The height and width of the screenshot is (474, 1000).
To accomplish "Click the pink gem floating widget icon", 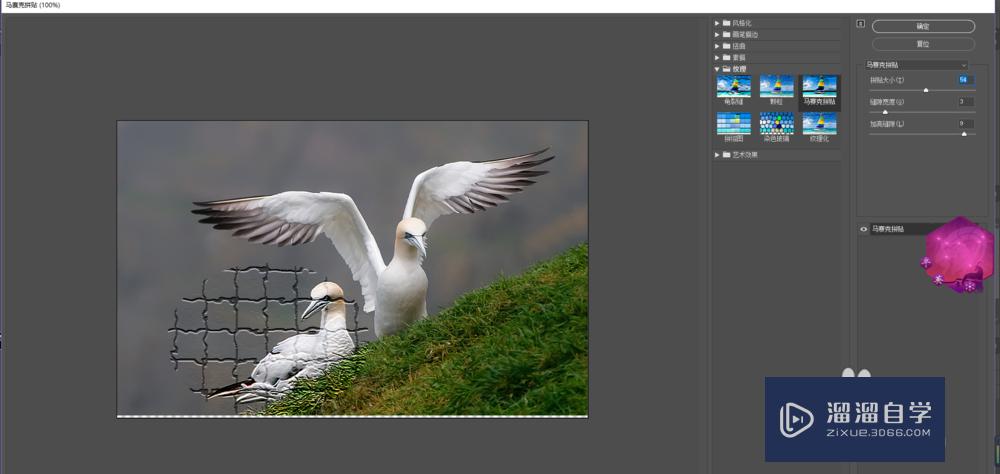I will click(957, 254).
